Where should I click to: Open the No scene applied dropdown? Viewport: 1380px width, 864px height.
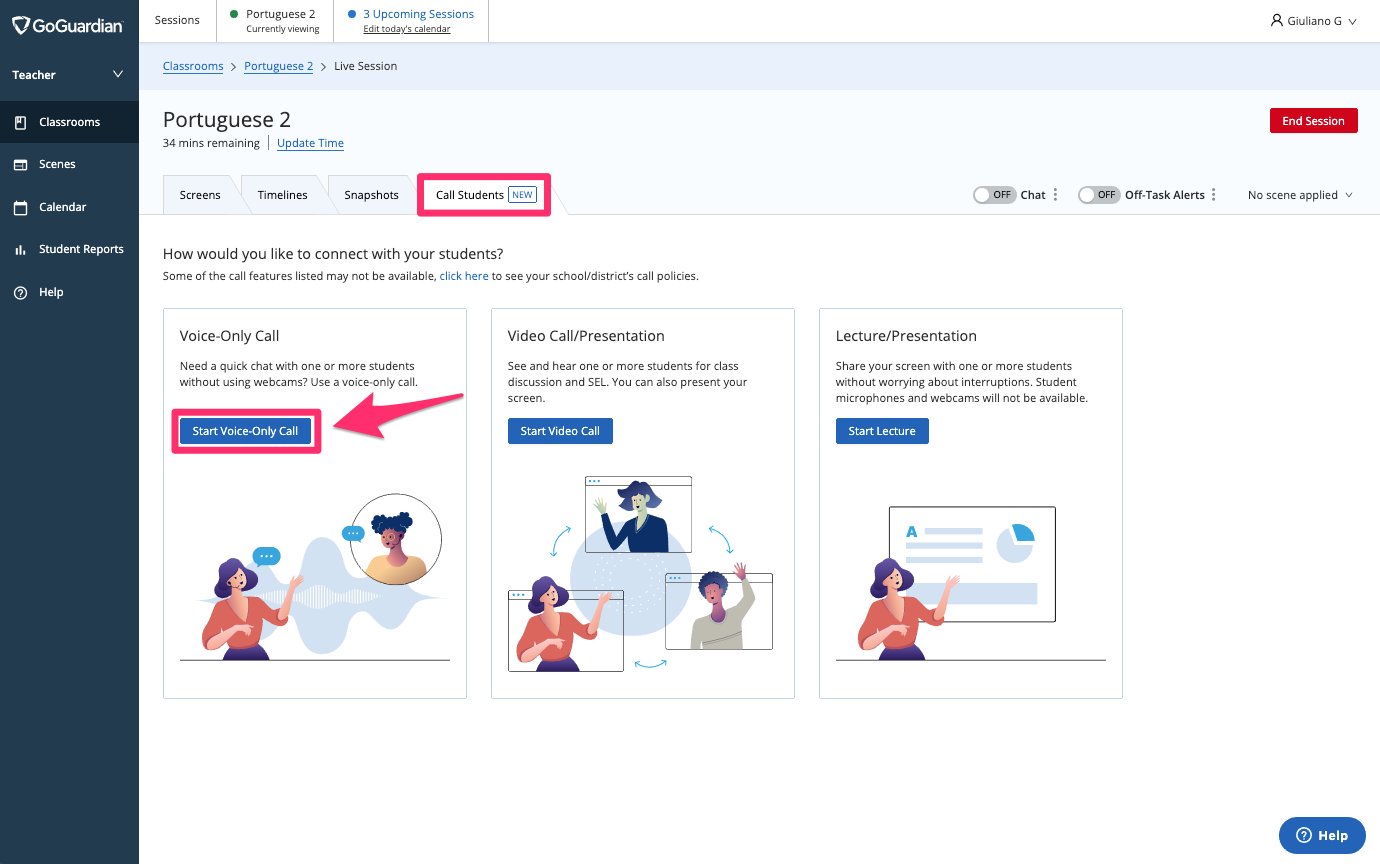(1300, 195)
